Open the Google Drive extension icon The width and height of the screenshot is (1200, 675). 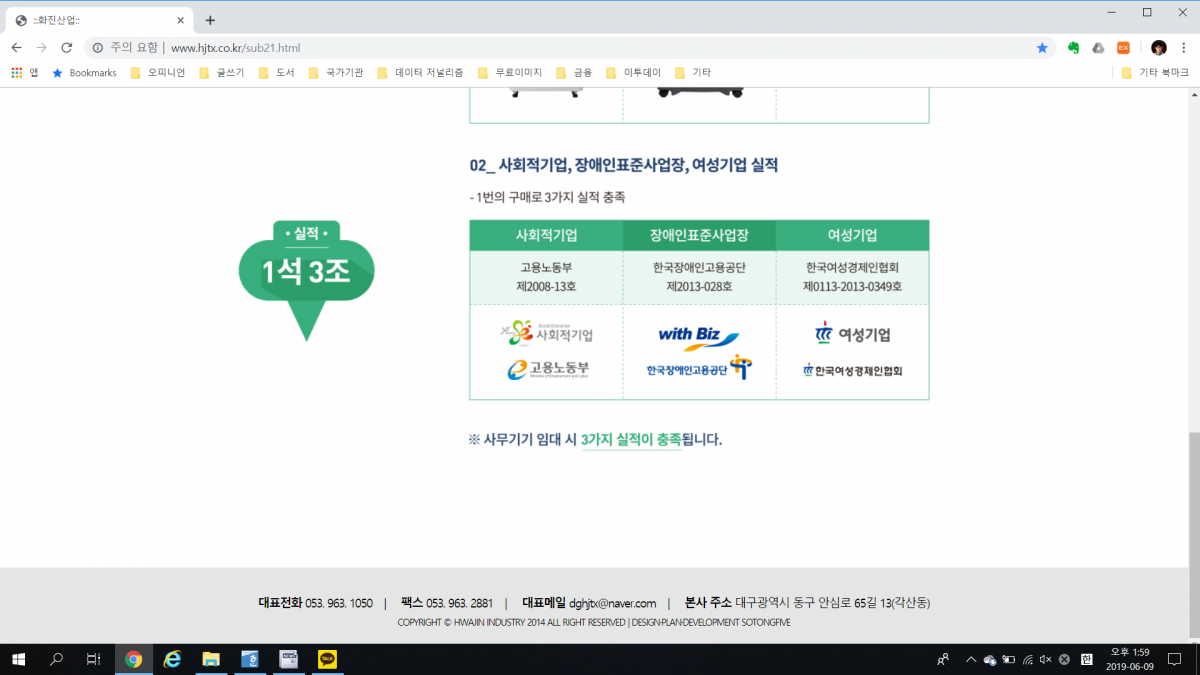pos(1098,47)
